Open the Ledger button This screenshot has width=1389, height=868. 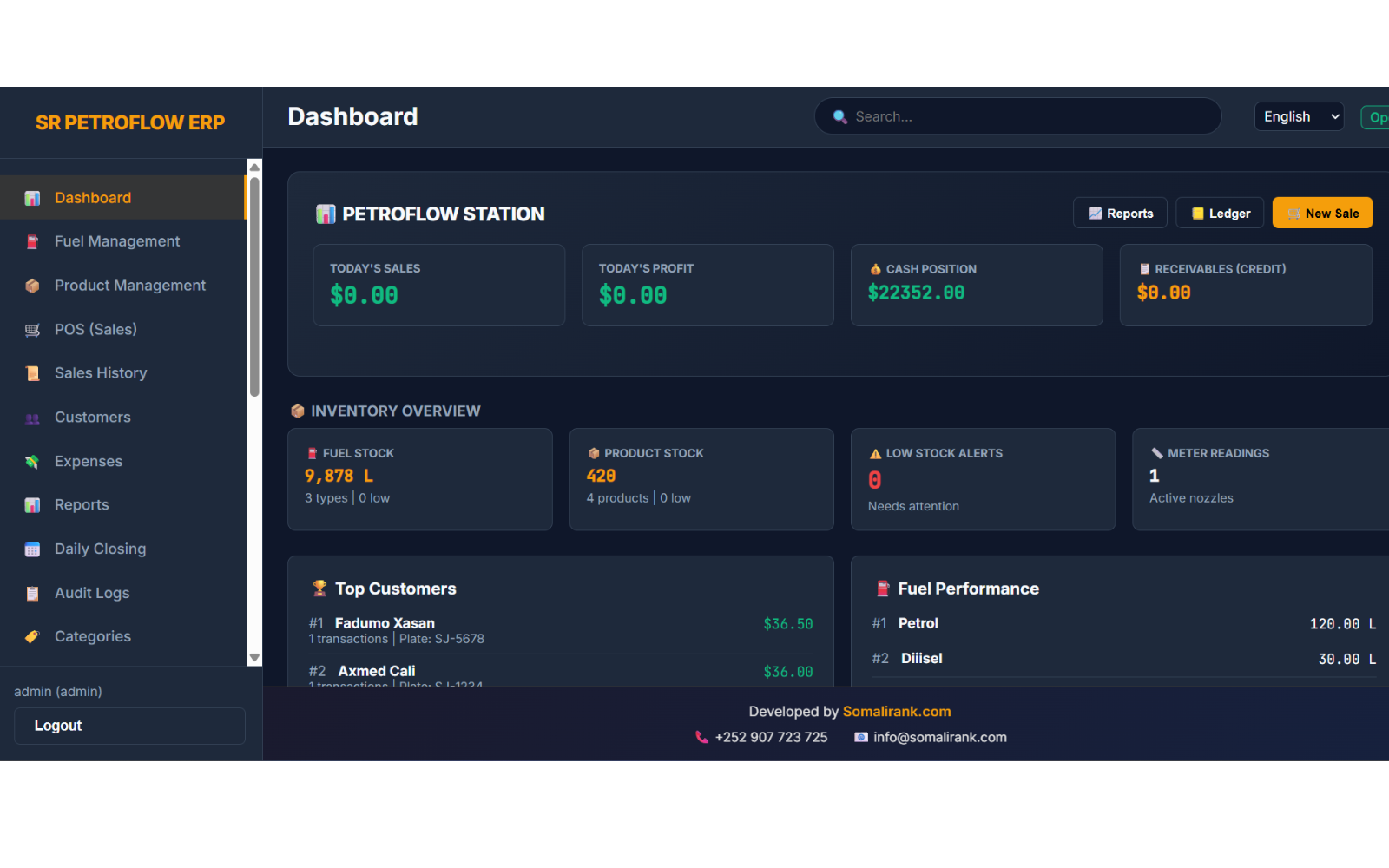pos(1219,214)
